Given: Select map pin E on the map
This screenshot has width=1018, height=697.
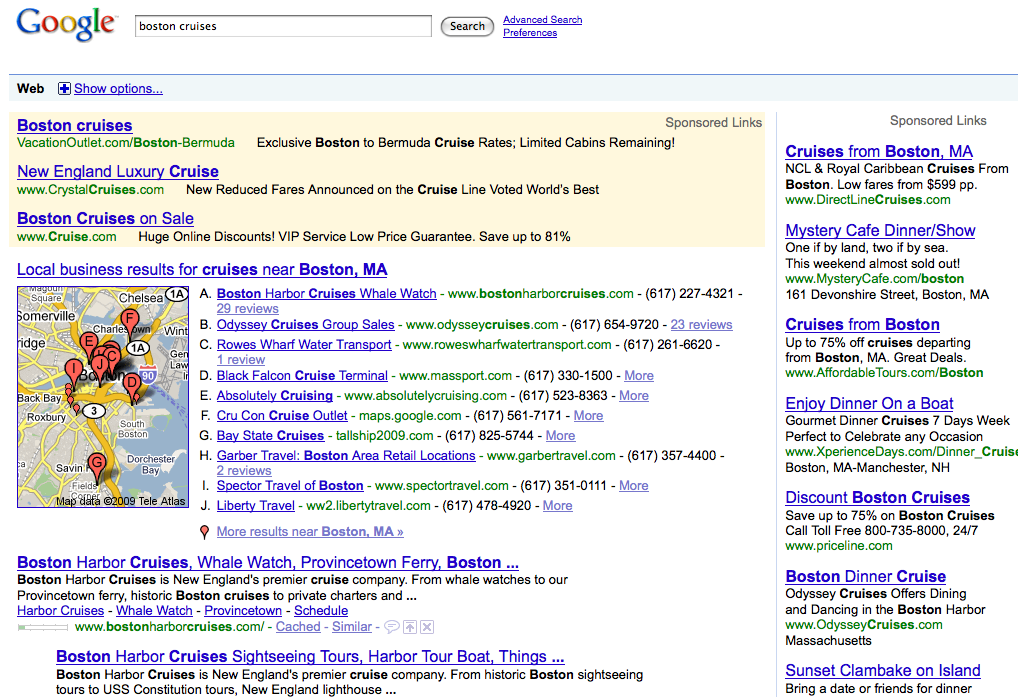Looking at the screenshot, I should (89, 345).
